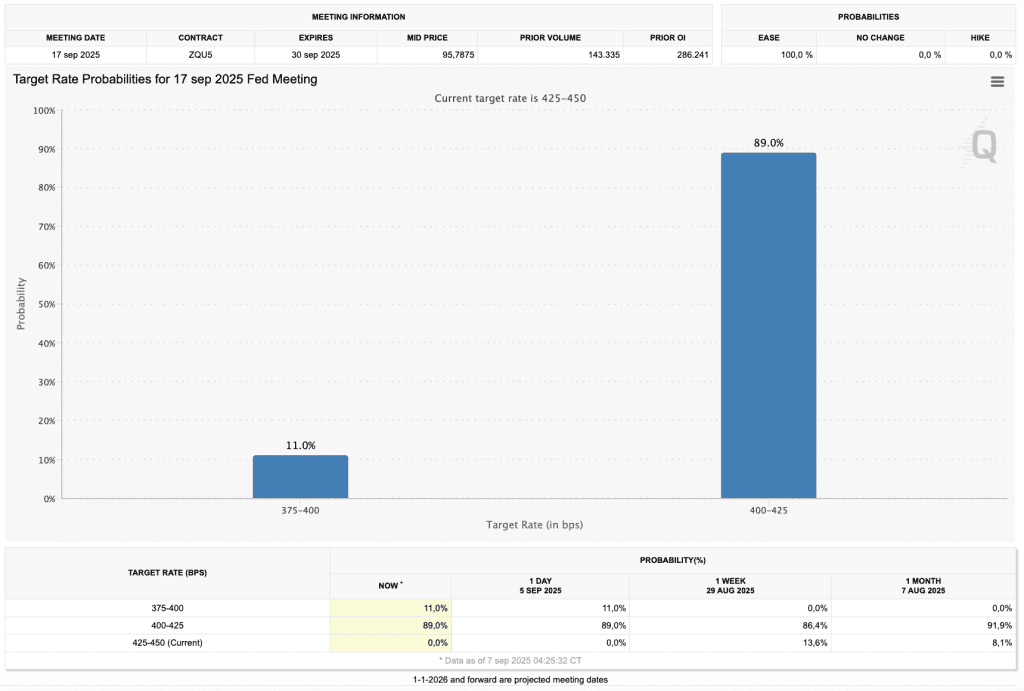Click the PRIOR OI value 286.241
Screen dimensions: 1024x691
click(x=692, y=55)
